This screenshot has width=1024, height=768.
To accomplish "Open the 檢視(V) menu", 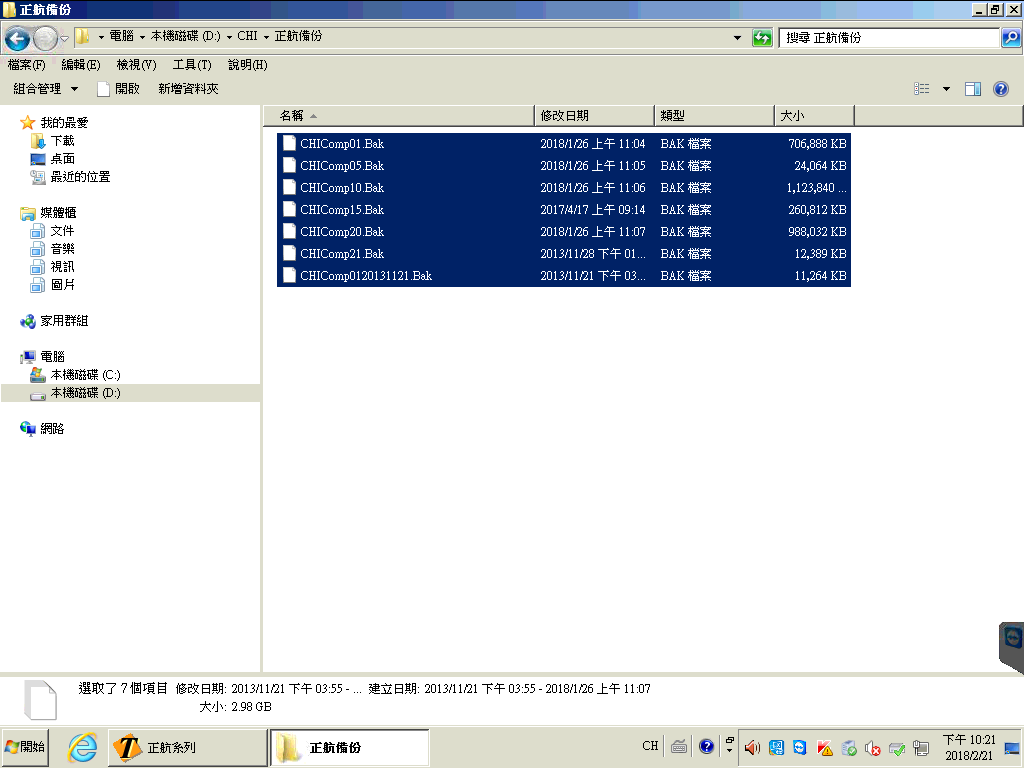I will click(x=136, y=65).
